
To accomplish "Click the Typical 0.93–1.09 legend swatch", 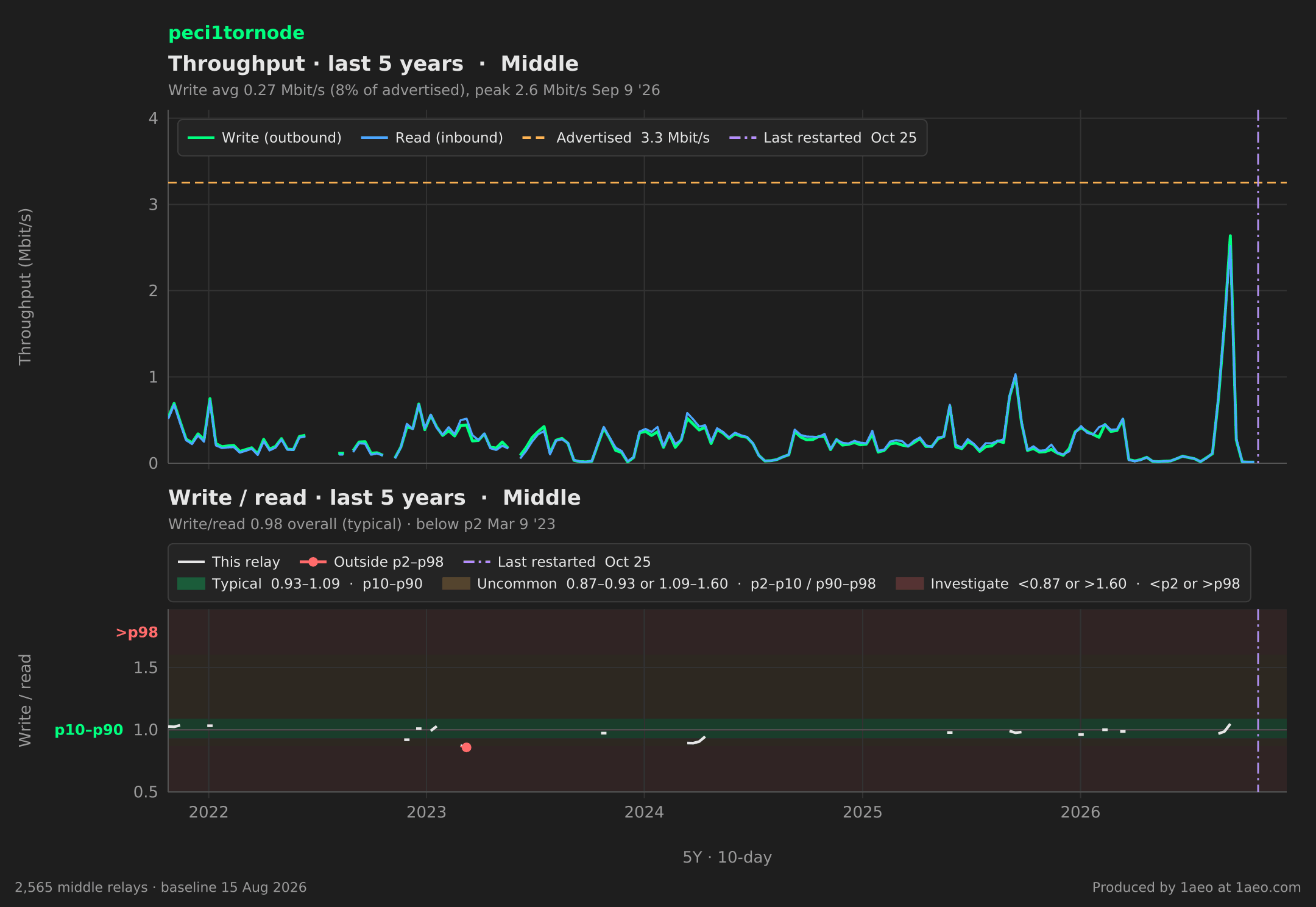I will pyautogui.click(x=191, y=584).
